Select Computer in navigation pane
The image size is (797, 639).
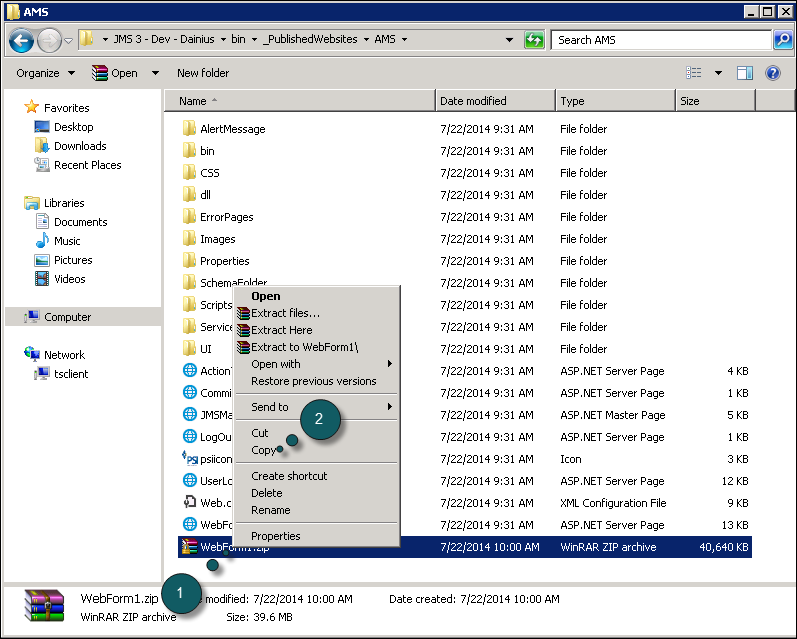click(67, 317)
